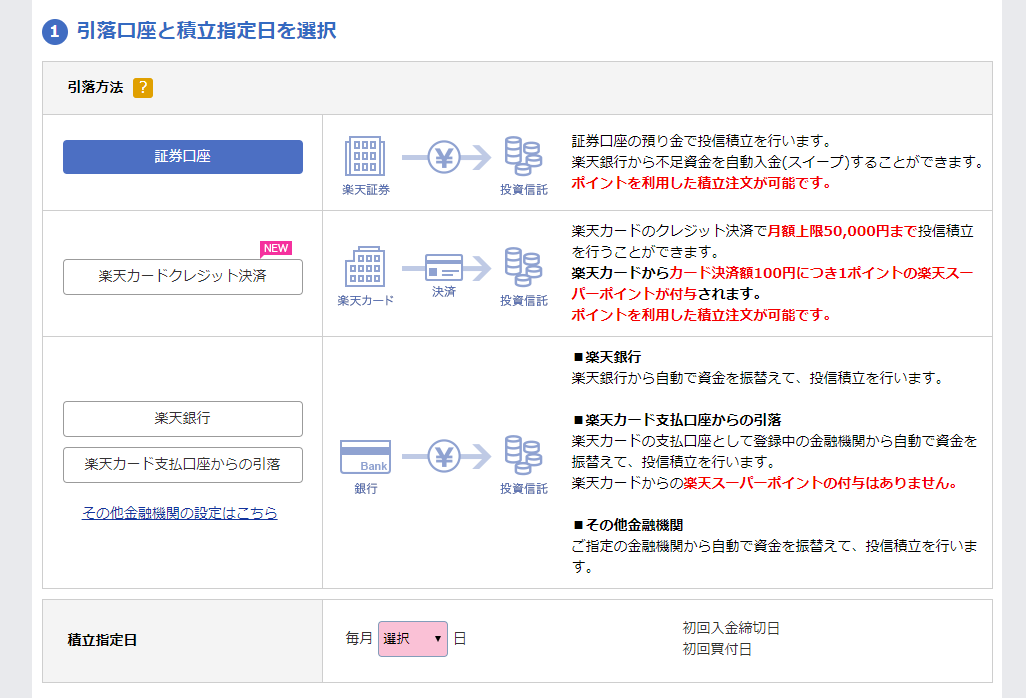Image resolution: width=1026 pixels, height=698 pixels.
Task: Click the yellow help question-mark icon beside 引落方法
Action: 143,88
